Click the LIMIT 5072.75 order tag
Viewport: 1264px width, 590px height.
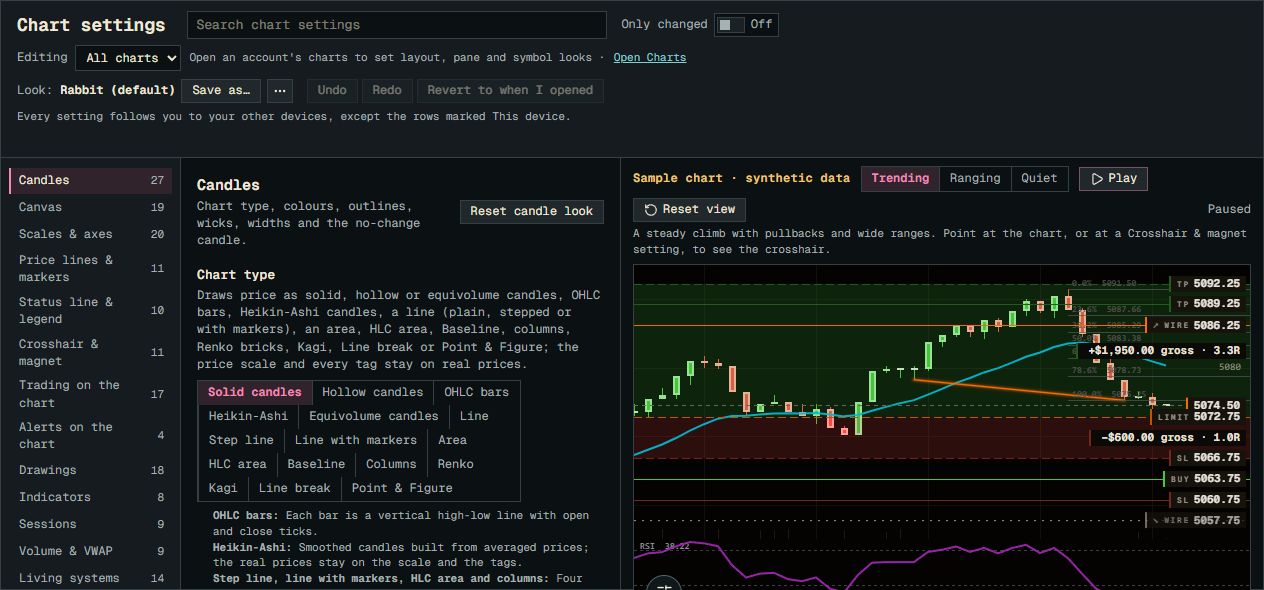[x=1198, y=416]
